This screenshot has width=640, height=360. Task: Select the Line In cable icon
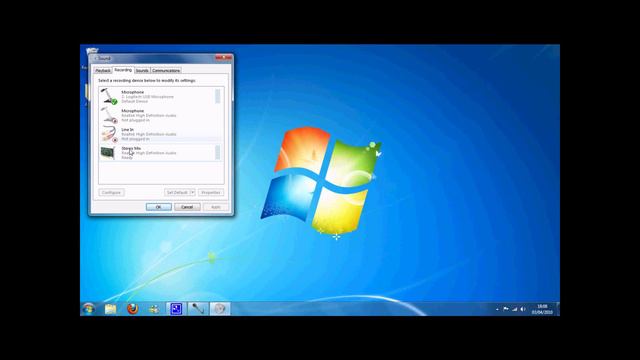[109, 134]
